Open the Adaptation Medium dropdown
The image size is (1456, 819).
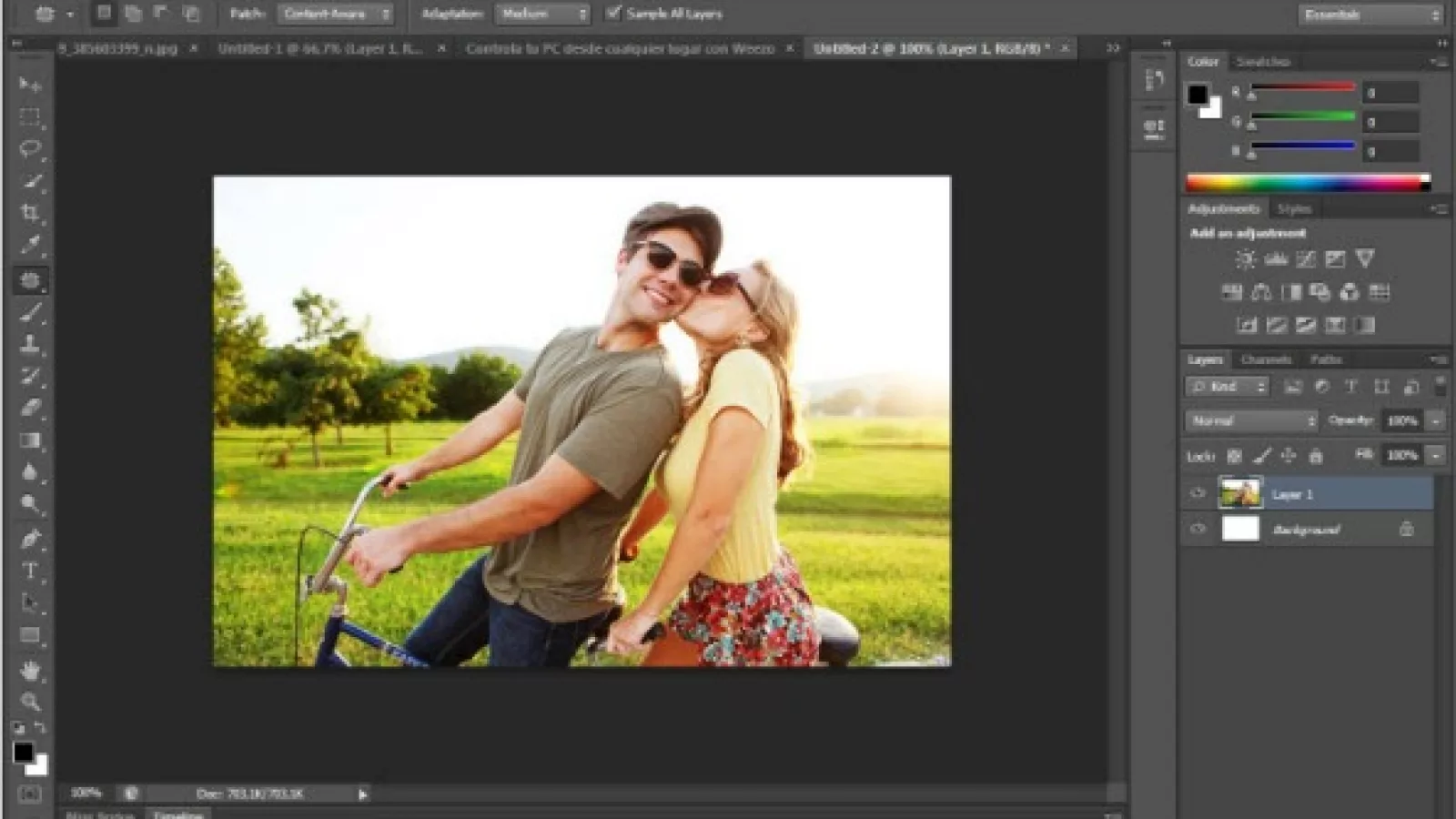(x=542, y=14)
